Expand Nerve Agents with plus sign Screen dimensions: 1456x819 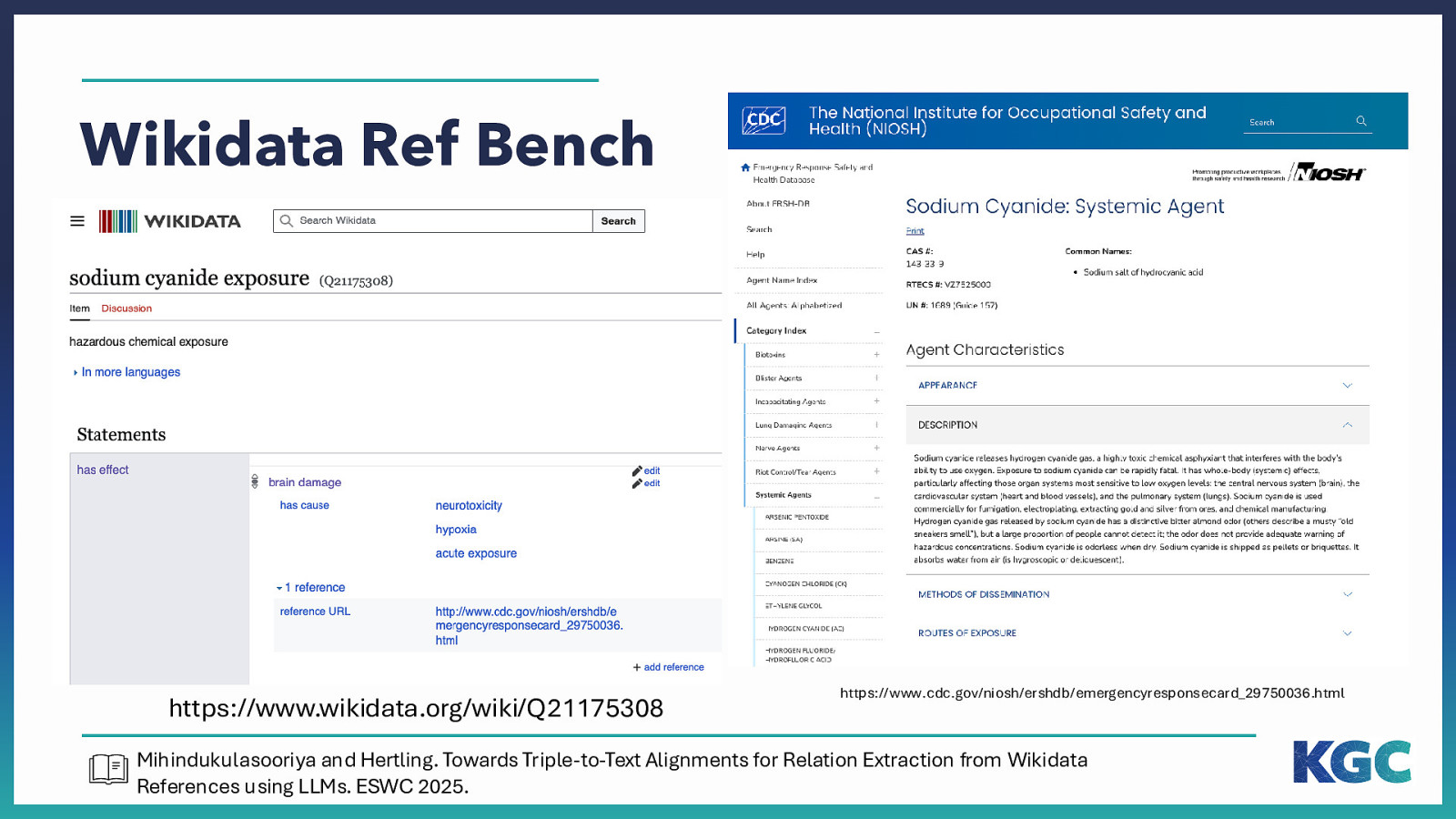[x=877, y=448]
